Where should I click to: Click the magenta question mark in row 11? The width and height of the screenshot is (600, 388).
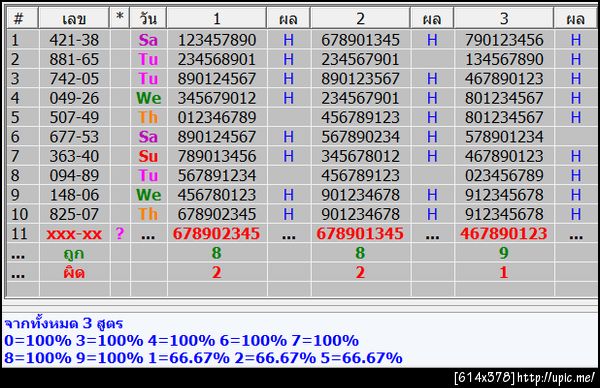(x=120, y=233)
